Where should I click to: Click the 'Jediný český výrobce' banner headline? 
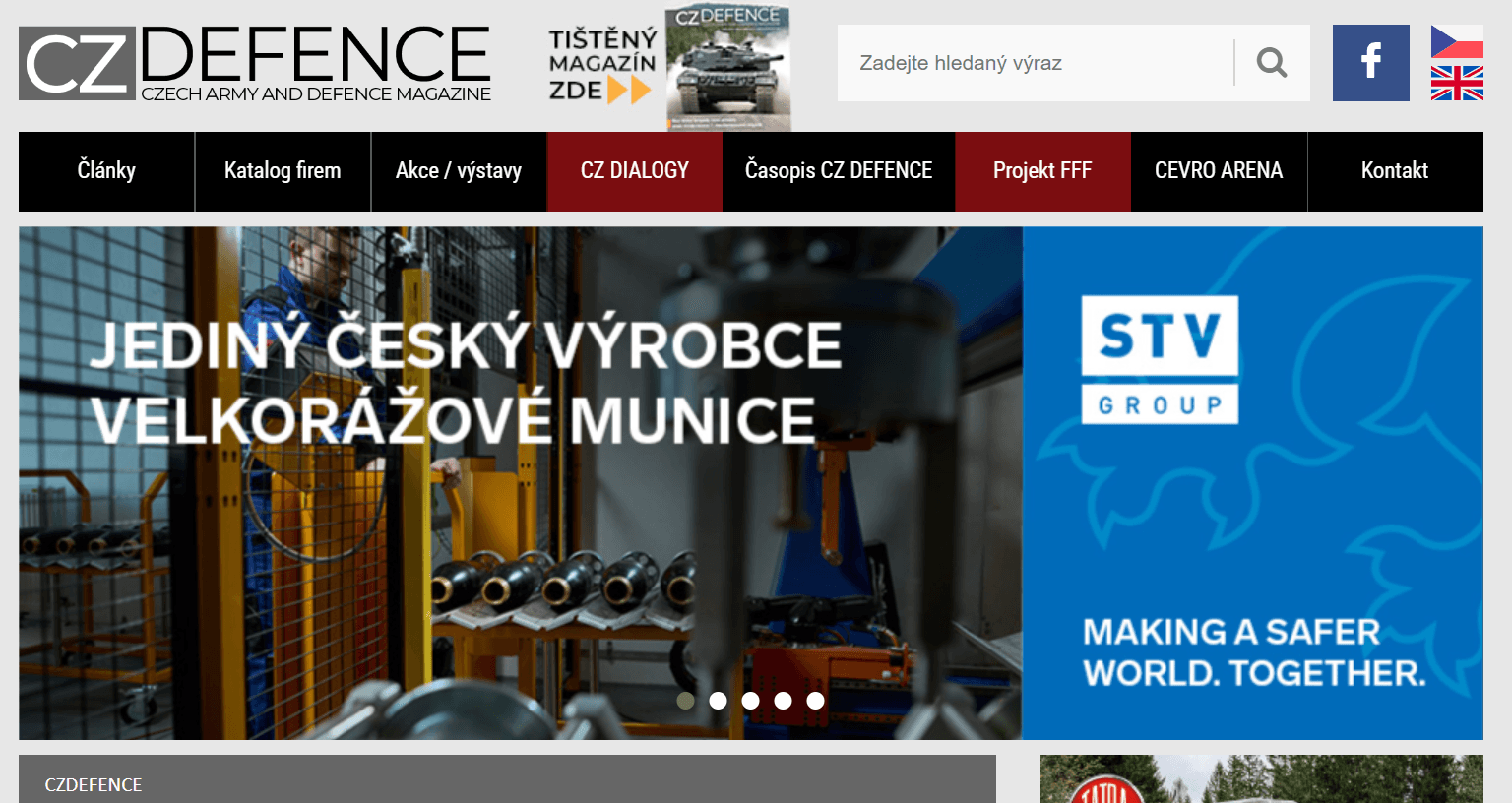pos(466,382)
